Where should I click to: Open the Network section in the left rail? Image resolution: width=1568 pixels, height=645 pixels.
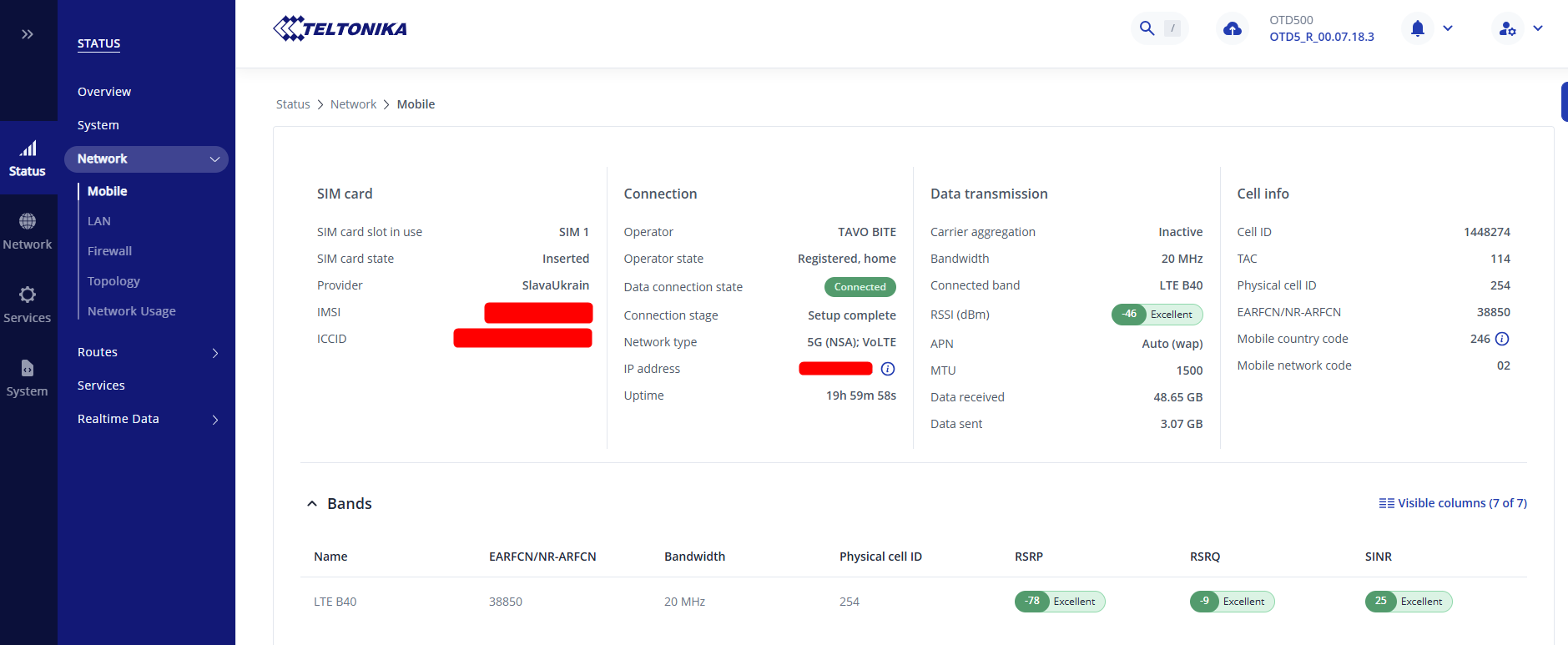28,231
